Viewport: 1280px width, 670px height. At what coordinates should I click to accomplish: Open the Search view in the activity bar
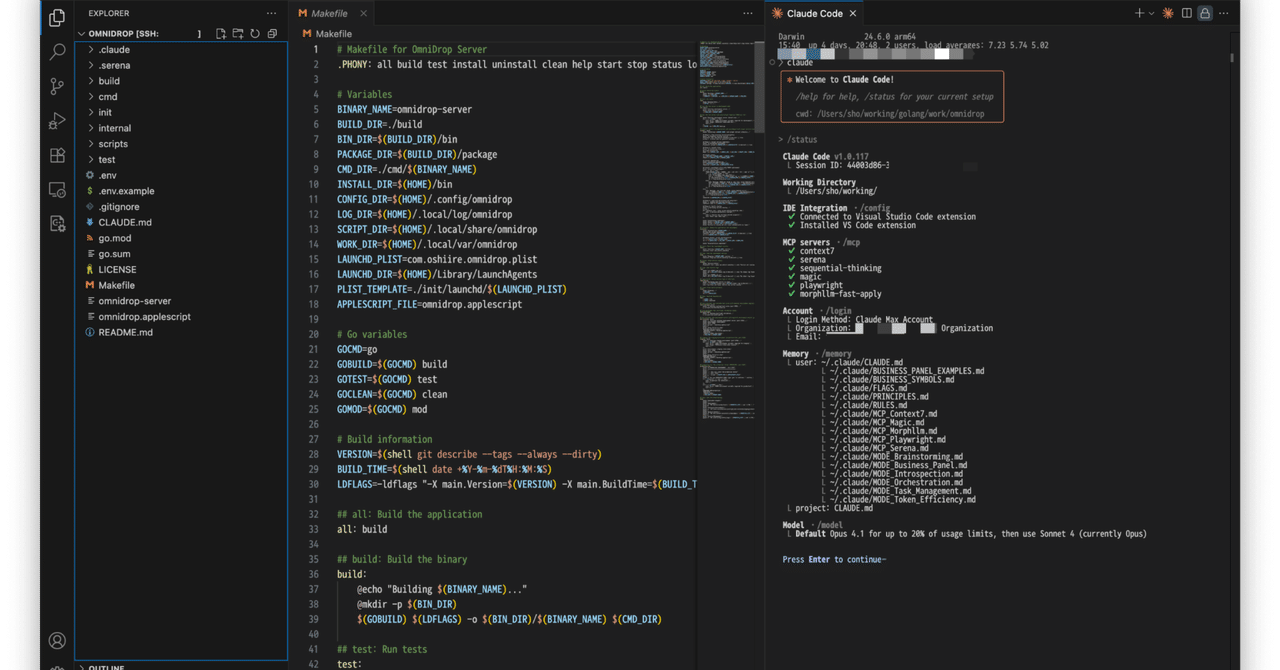57,52
